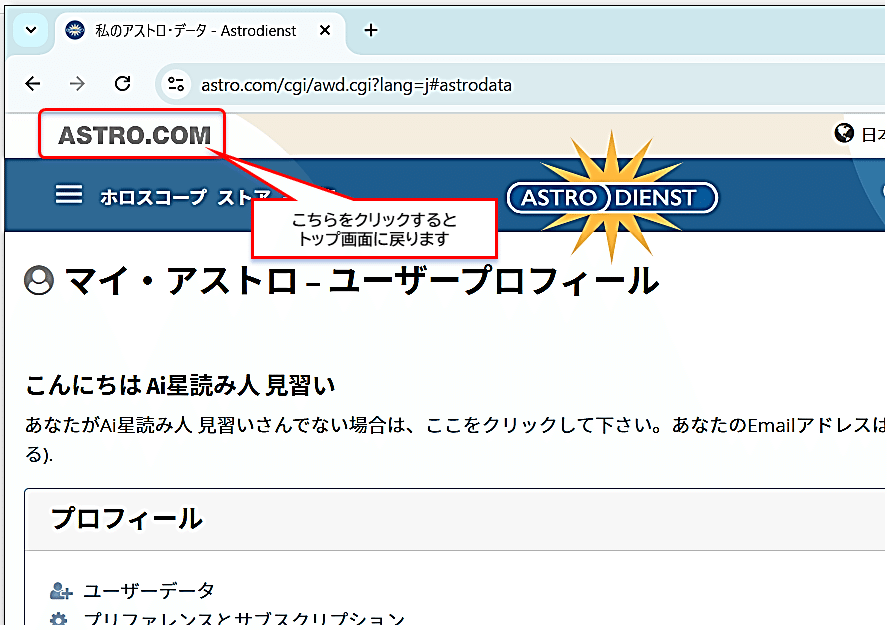Viewport: 887px width, 630px height.
Task: Click the user profile avatar icon
Action: click(39, 281)
